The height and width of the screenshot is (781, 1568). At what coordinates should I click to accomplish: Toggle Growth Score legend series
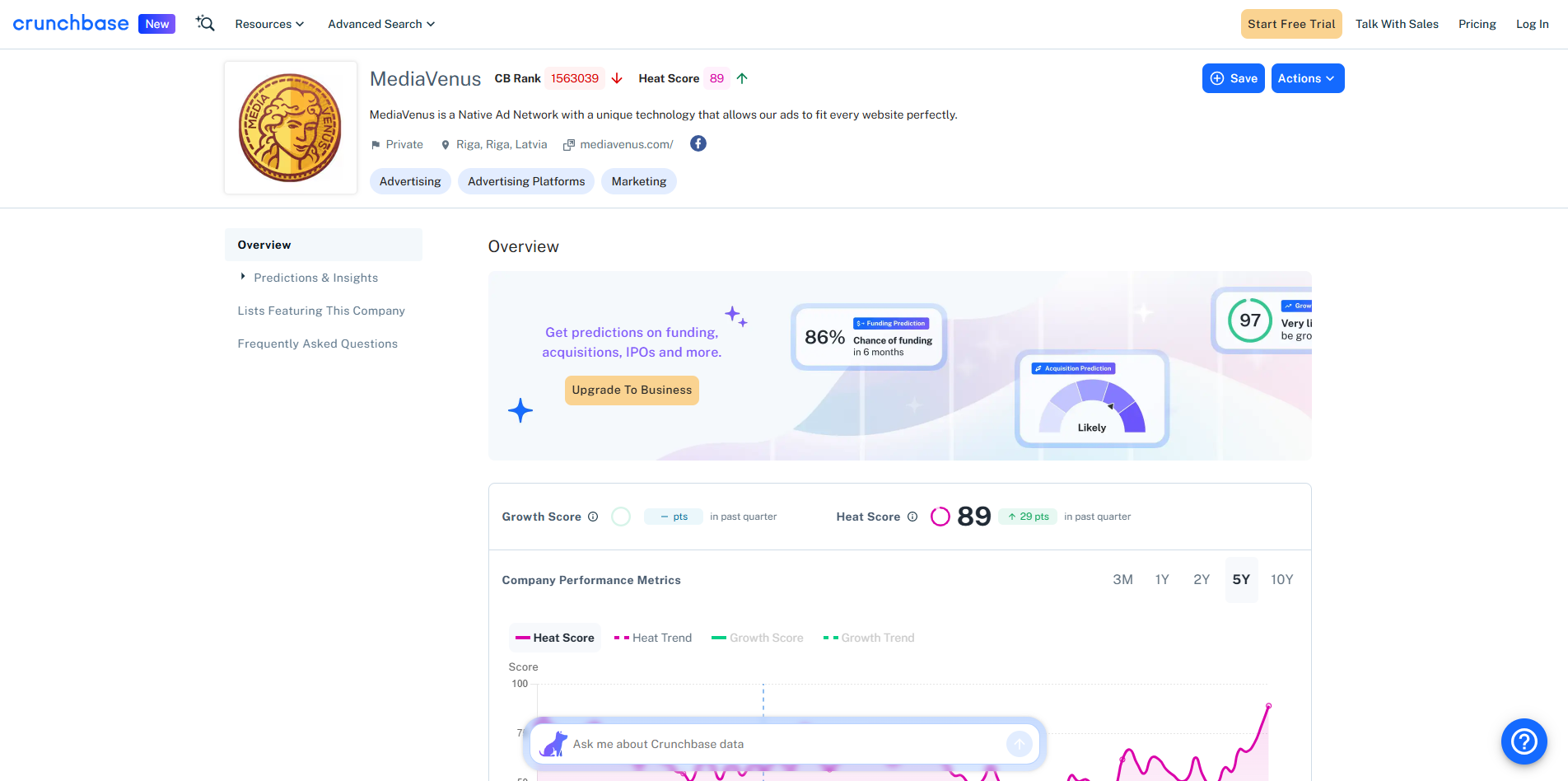tap(757, 638)
